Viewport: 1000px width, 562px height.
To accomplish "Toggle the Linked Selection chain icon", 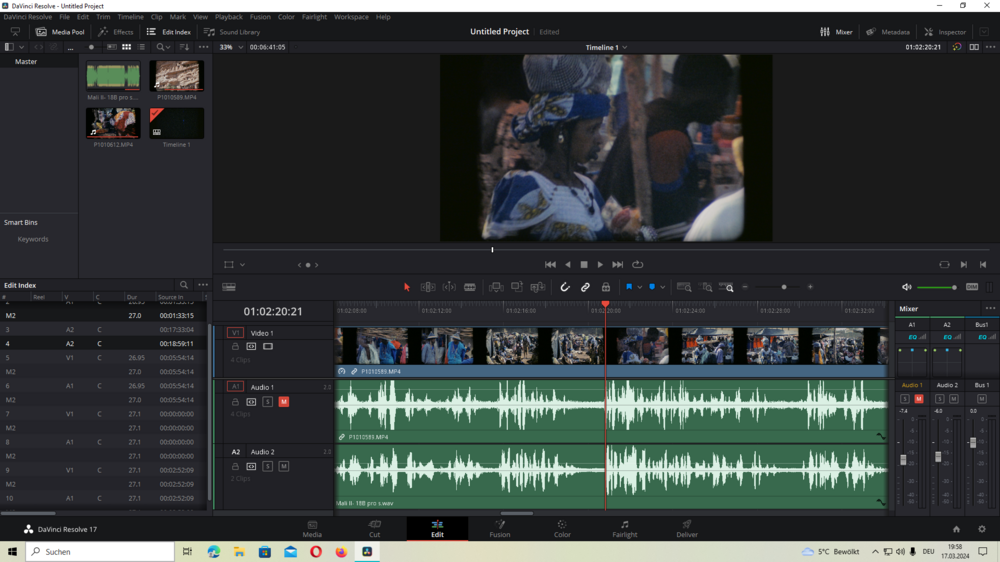I will click(585, 287).
